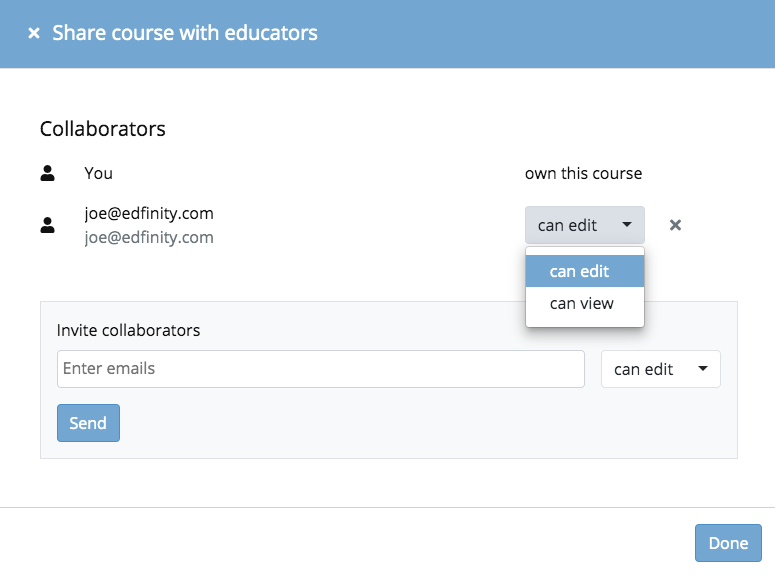Click the person icon next to You

click(47, 173)
